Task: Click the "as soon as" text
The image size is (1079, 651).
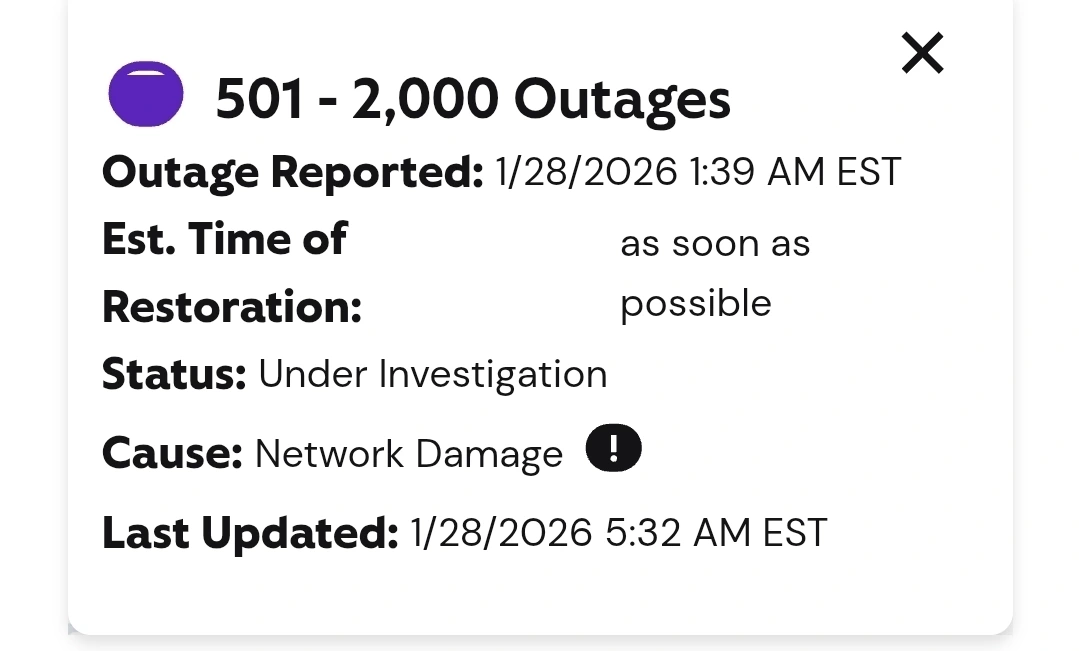Action: point(715,243)
